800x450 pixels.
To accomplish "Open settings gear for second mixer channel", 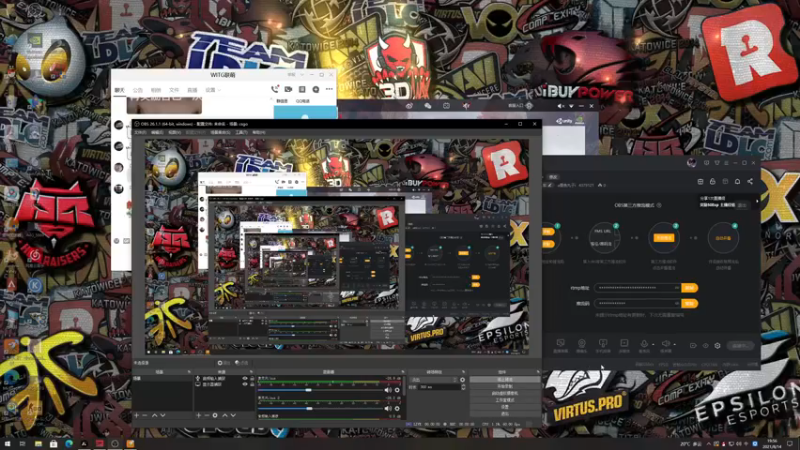I will coord(397,408).
